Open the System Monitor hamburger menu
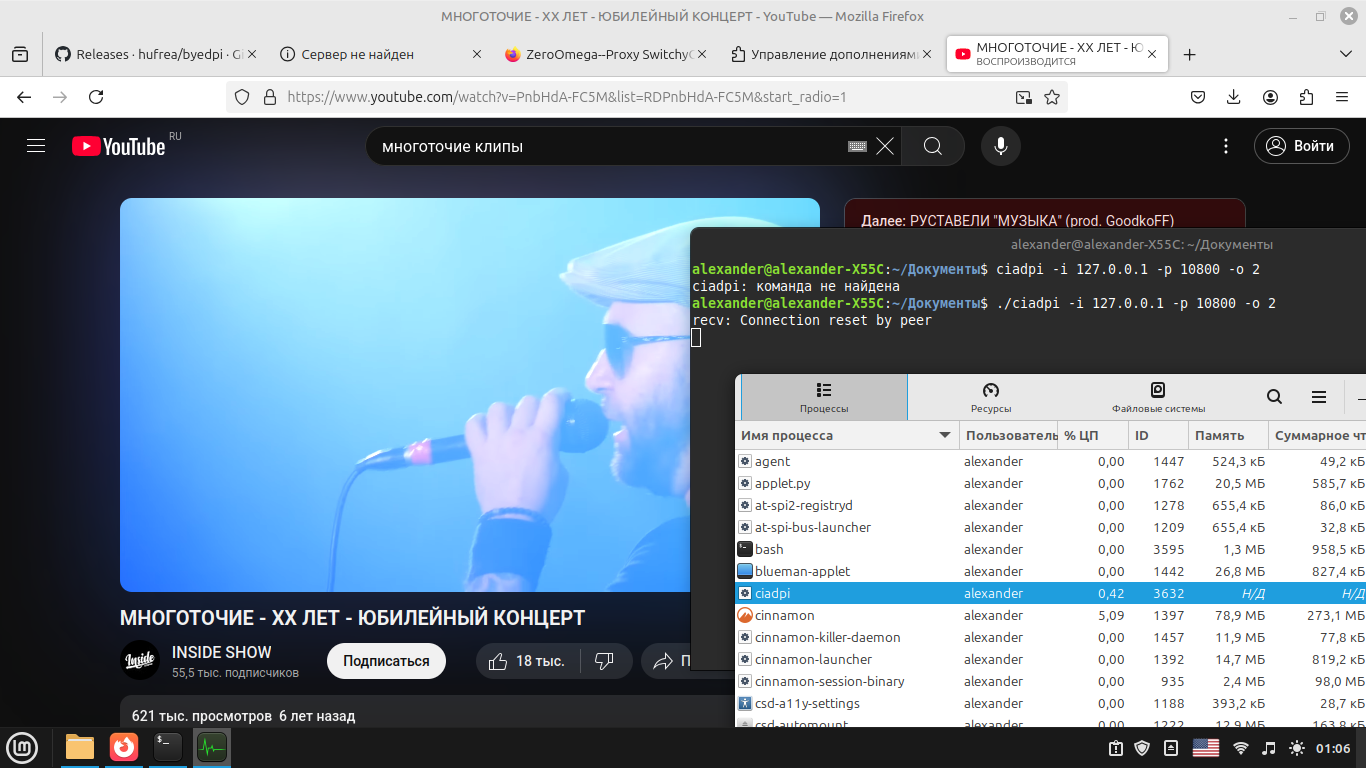 click(x=1318, y=397)
